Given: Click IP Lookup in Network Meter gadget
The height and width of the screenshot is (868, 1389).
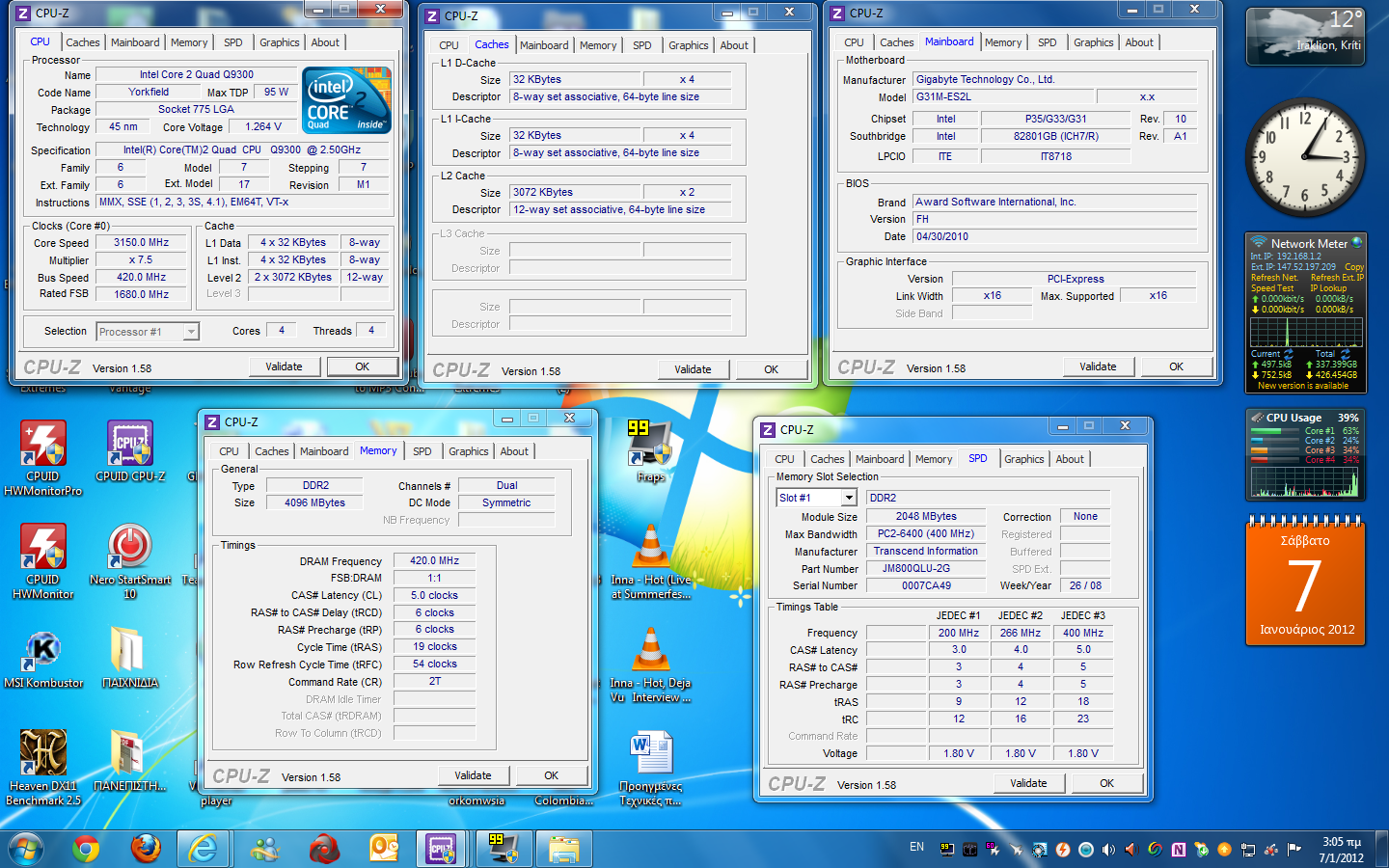Looking at the screenshot, I should (1328, 288).
